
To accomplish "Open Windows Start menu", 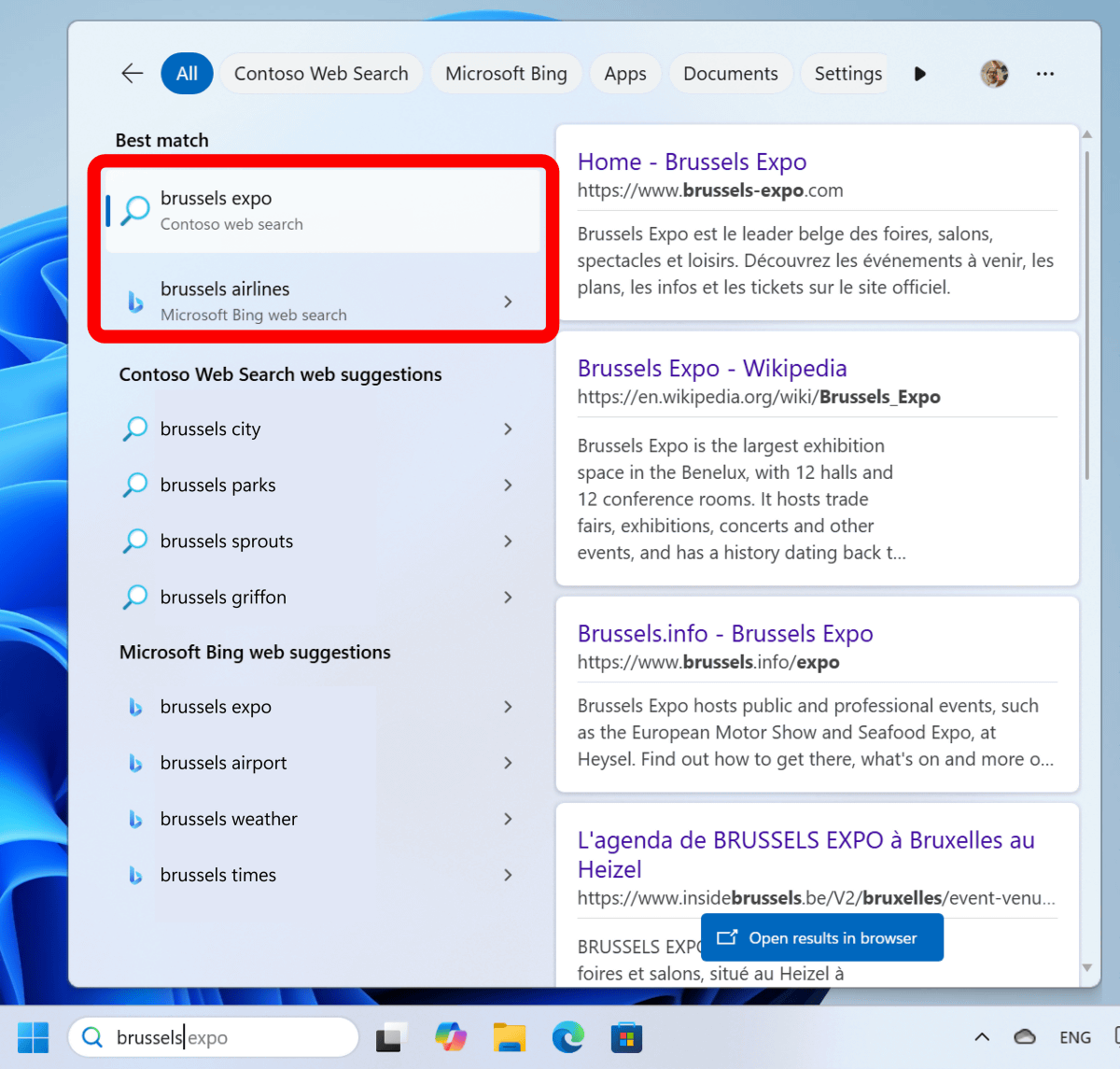I will 34,1037.
